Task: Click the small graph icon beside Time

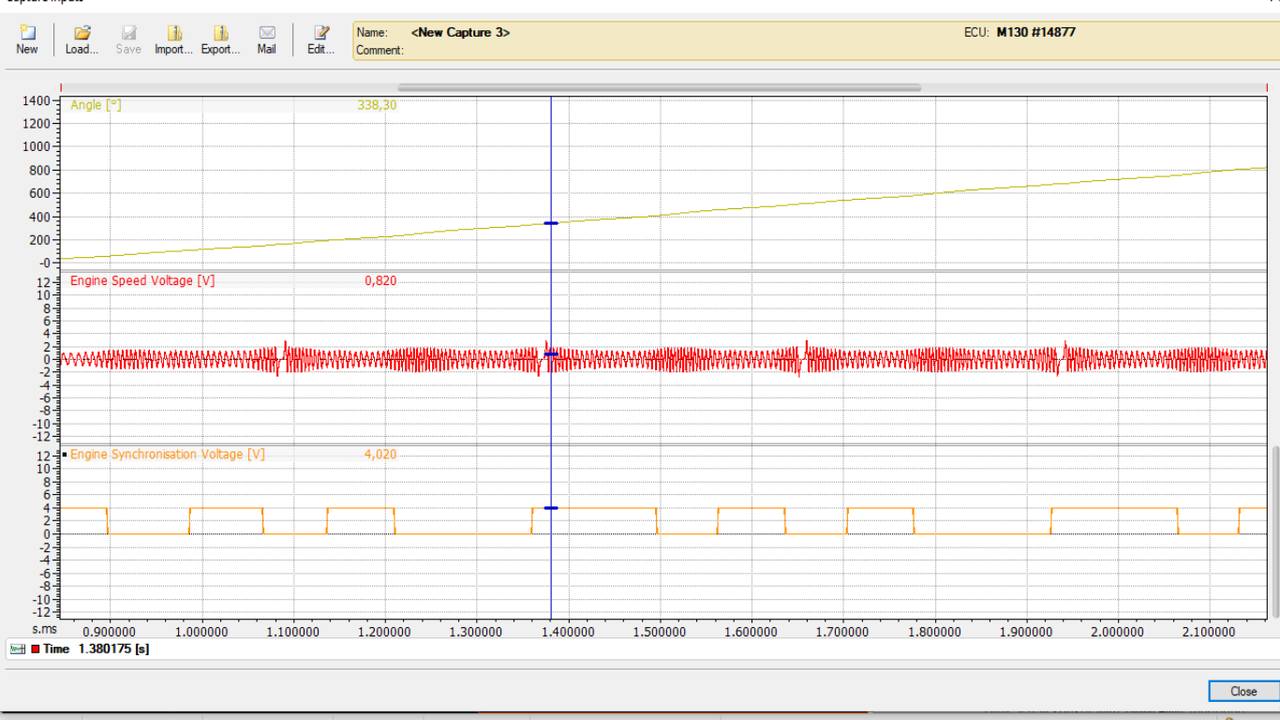Action: tap(17, 649)
